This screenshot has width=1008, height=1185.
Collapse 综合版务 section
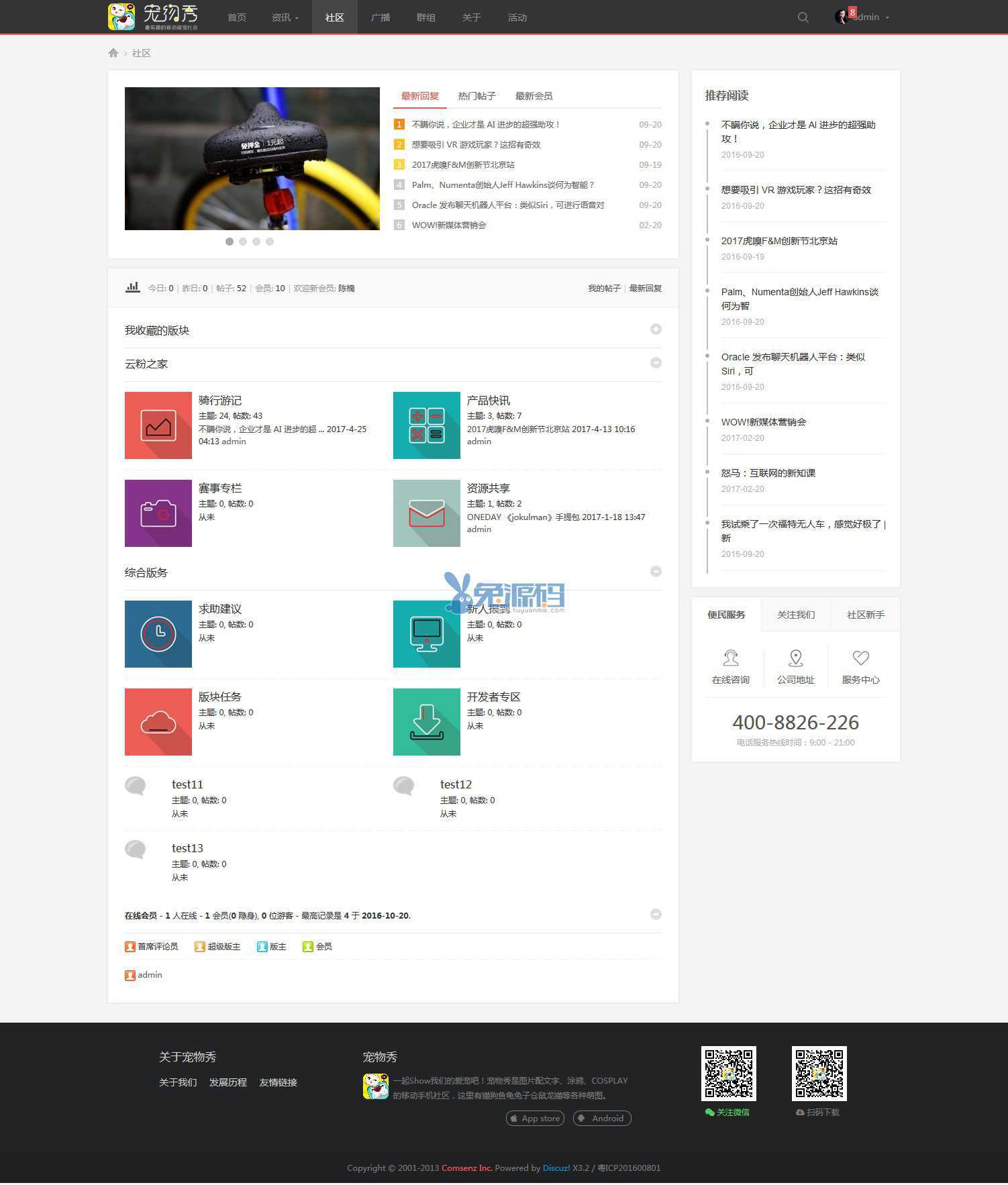click(656, 571)
